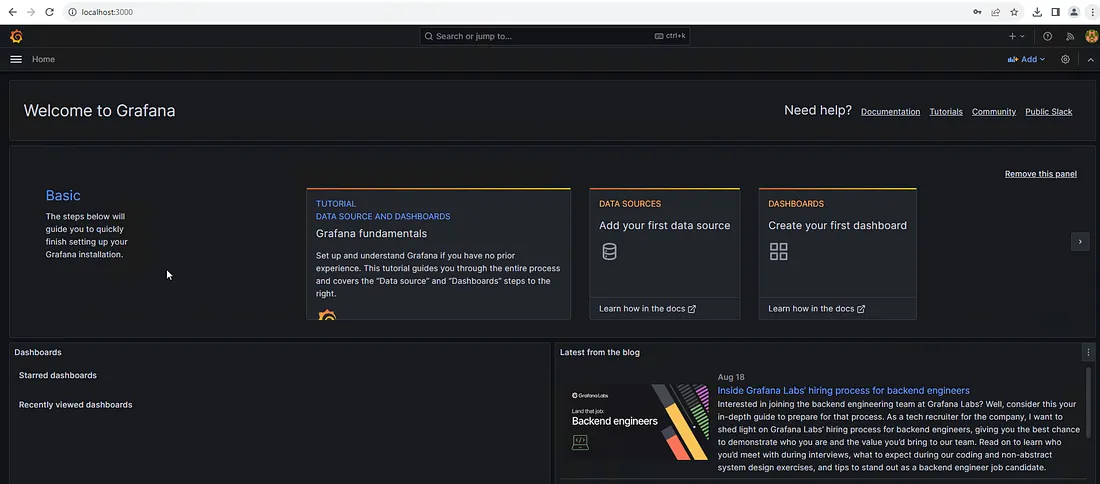Open the news feed RSS icon
This screenshot has width=1100, height=484.
pos(1069,36)
